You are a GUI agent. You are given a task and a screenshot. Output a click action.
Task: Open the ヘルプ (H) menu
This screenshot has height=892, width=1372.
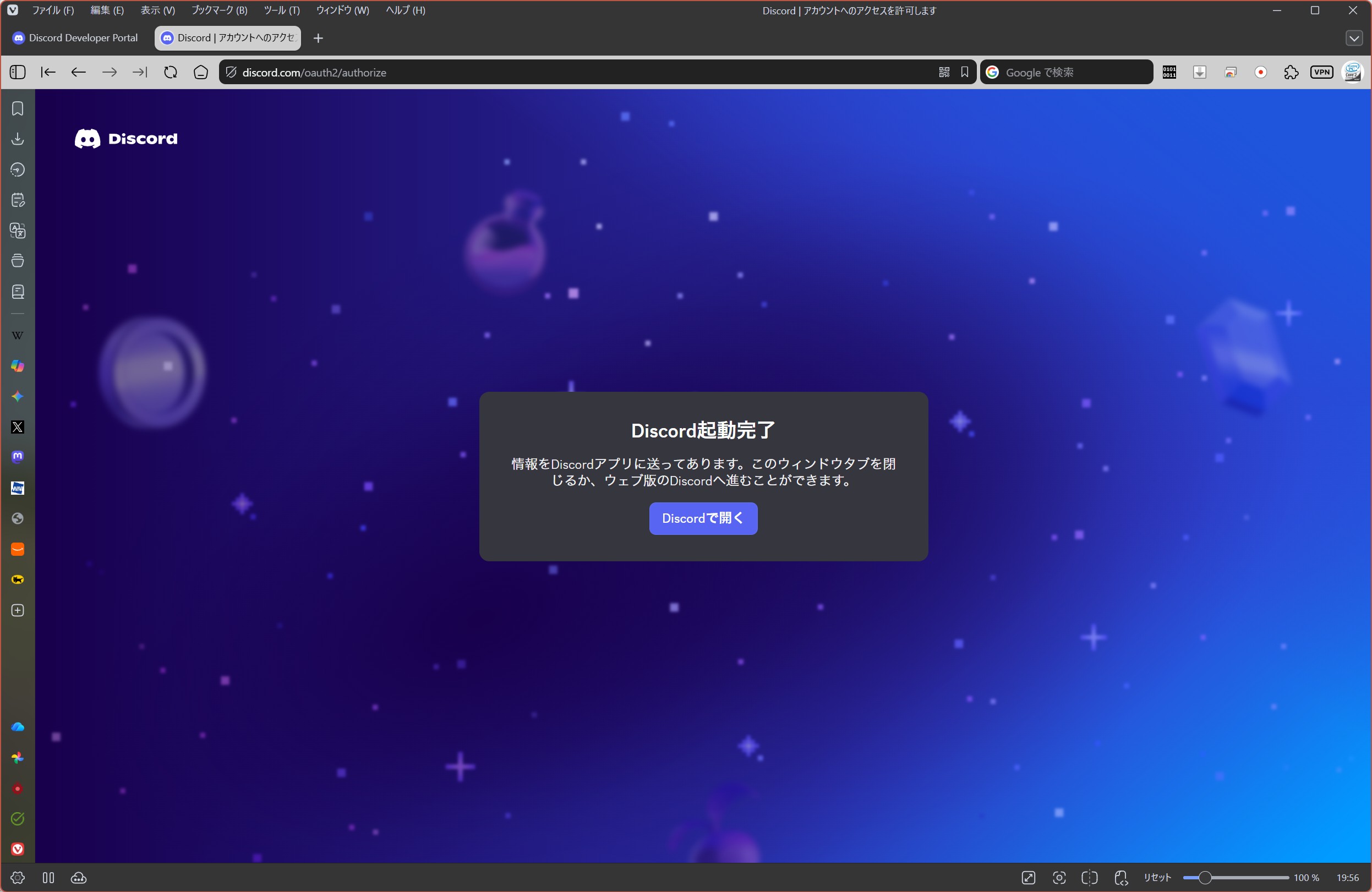406,10
